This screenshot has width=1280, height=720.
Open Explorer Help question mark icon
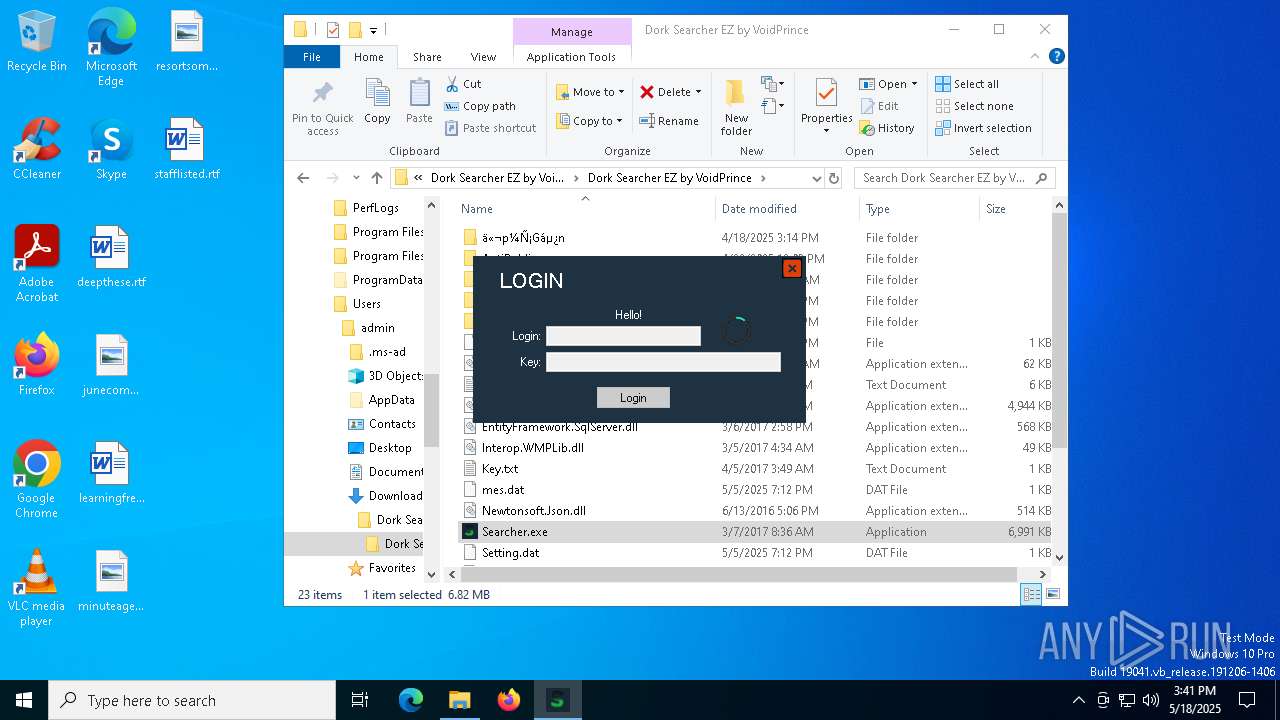point(1056,57)
